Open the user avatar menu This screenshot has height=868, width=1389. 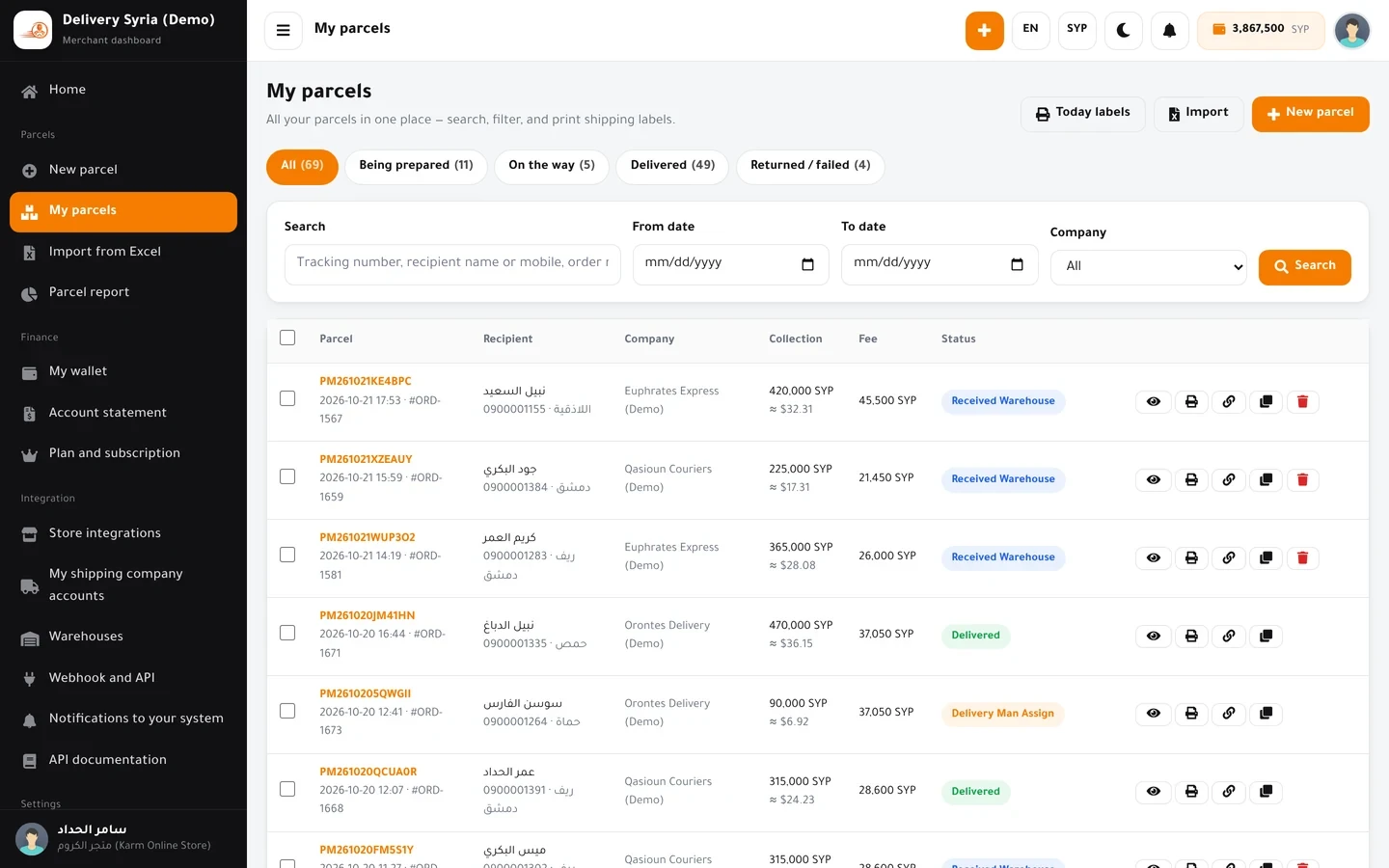tap(1351, 30)
